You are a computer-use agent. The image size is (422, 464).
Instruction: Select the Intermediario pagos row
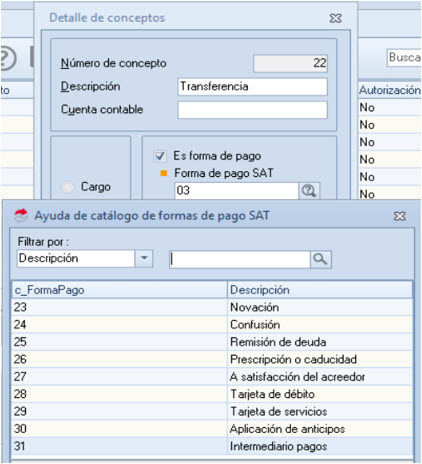pos(212,446)
